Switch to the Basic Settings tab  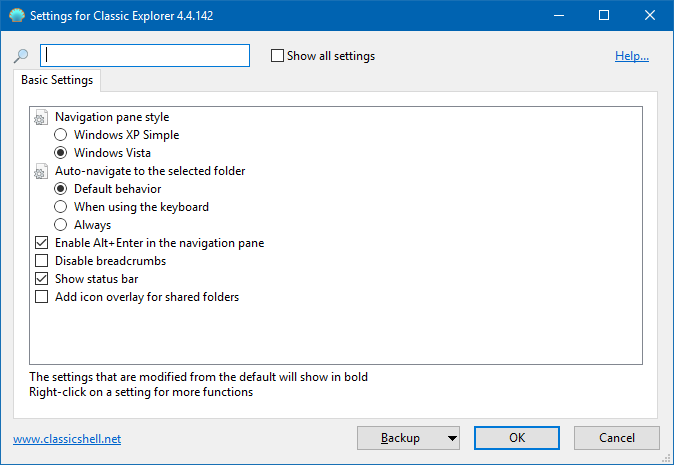57,80
